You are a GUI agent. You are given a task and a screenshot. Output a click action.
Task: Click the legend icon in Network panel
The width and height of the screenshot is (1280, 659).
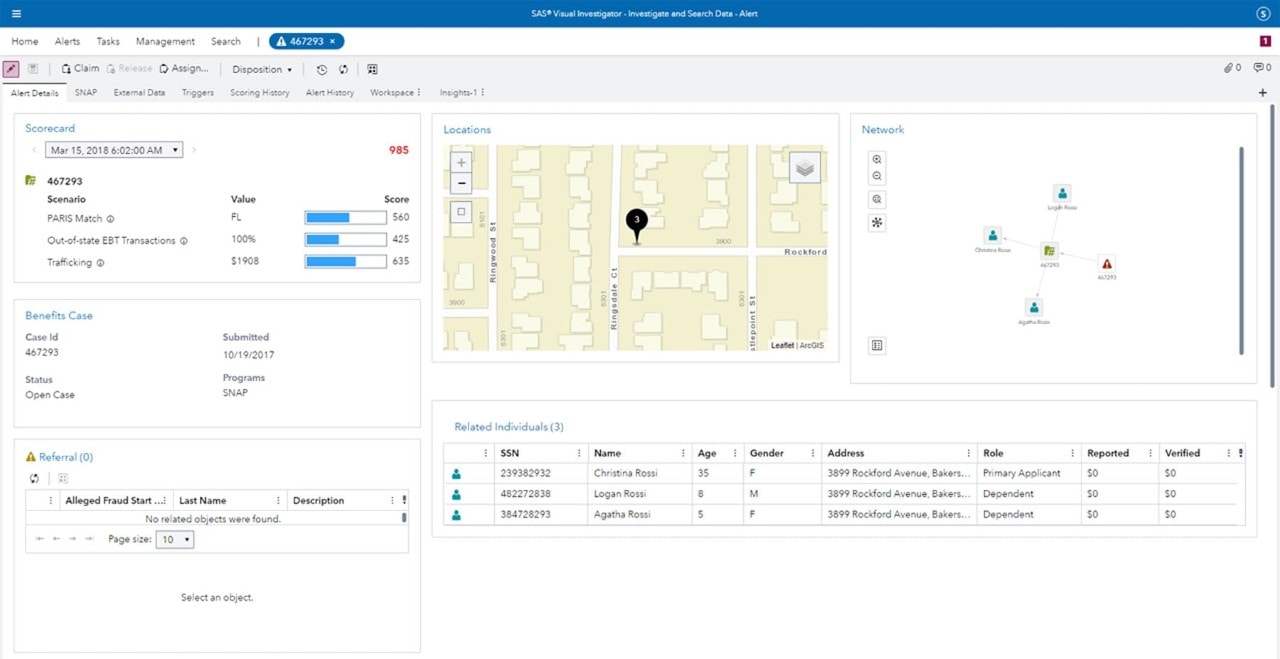click(x=876, y=345)
